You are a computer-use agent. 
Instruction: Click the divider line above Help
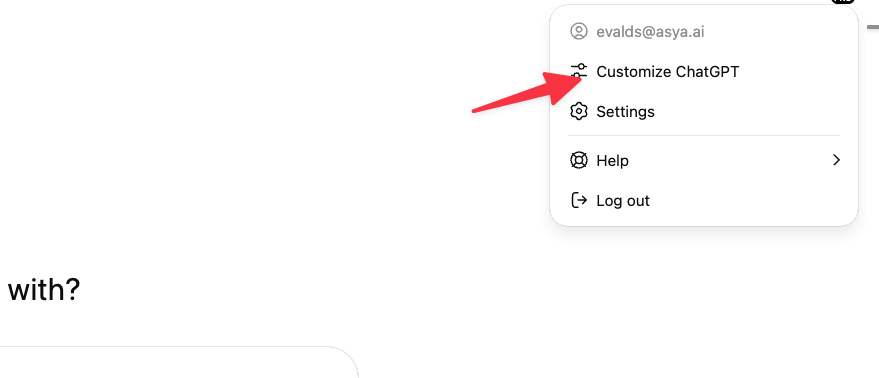click(x=704, y=135)
